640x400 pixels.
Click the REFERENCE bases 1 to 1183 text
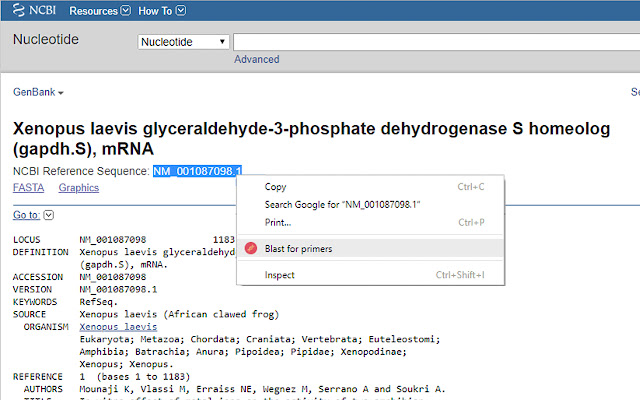135,376
